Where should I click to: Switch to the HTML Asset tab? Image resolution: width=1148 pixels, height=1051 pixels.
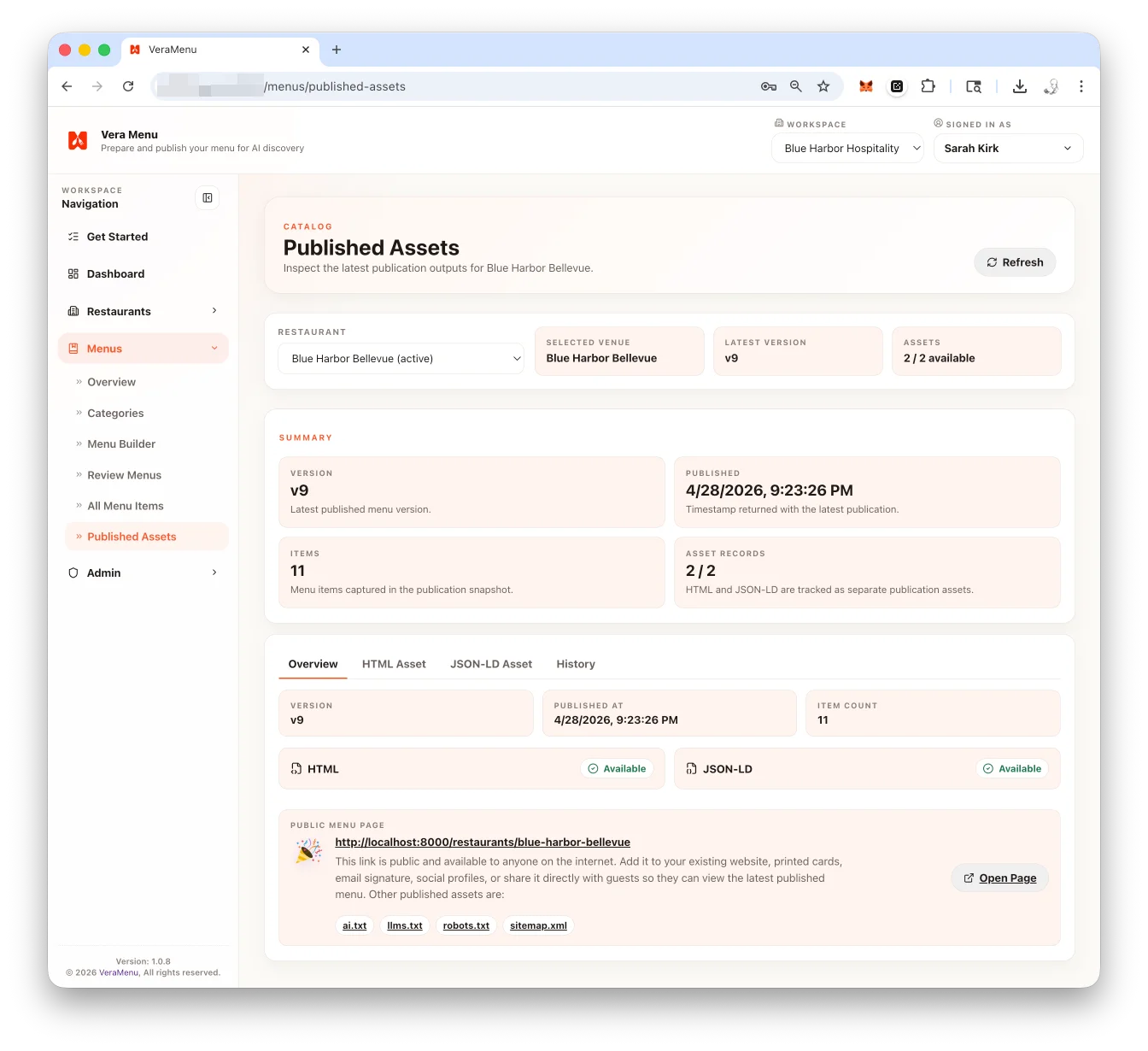(394, 664)
